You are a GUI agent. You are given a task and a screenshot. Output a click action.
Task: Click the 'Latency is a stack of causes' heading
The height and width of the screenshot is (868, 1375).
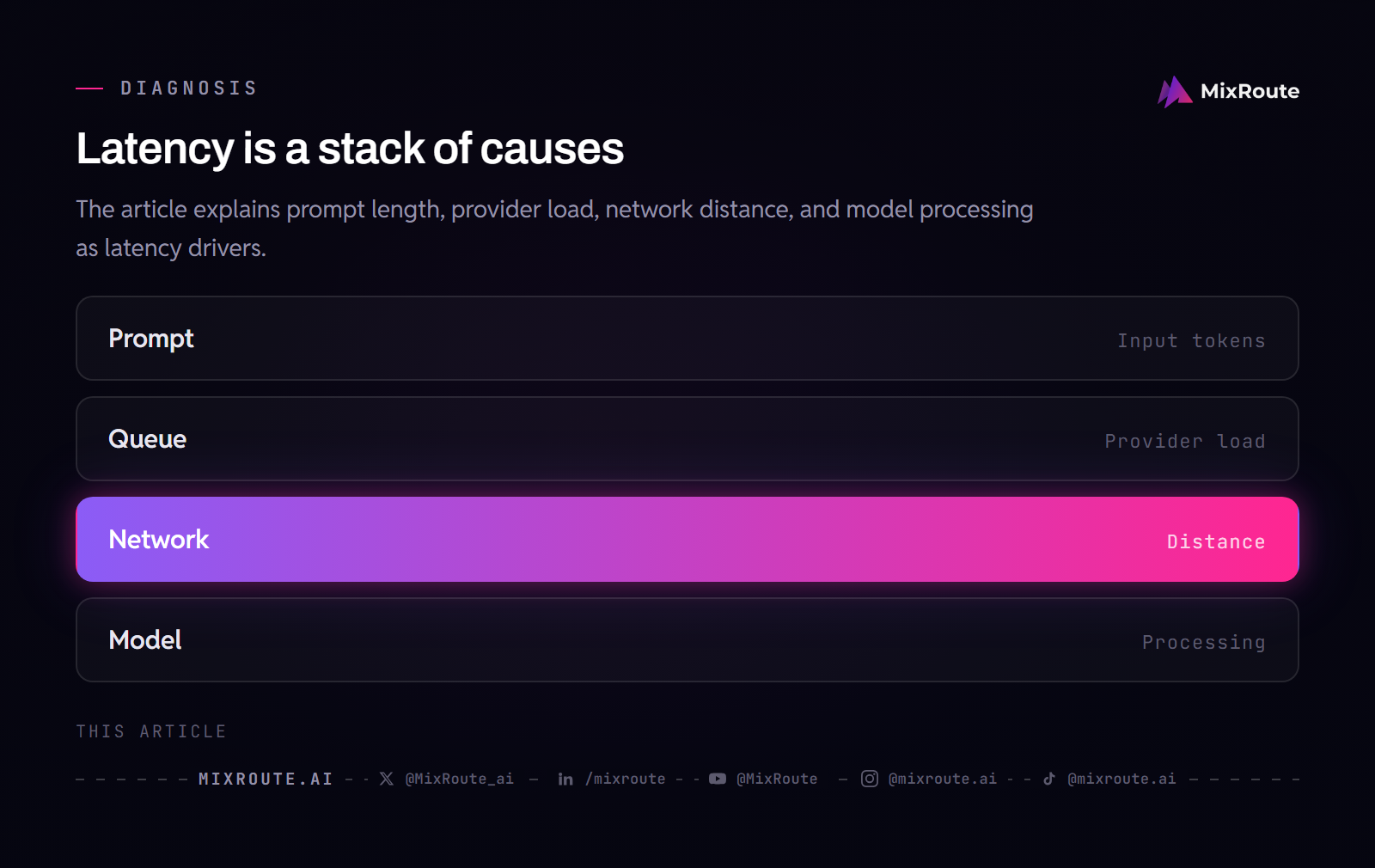[350, 149]
